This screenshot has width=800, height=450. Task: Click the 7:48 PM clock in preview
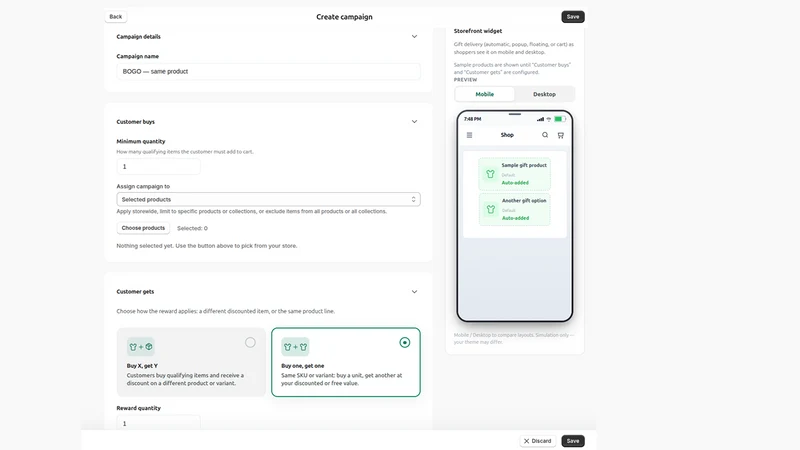[x=472, y=119]
